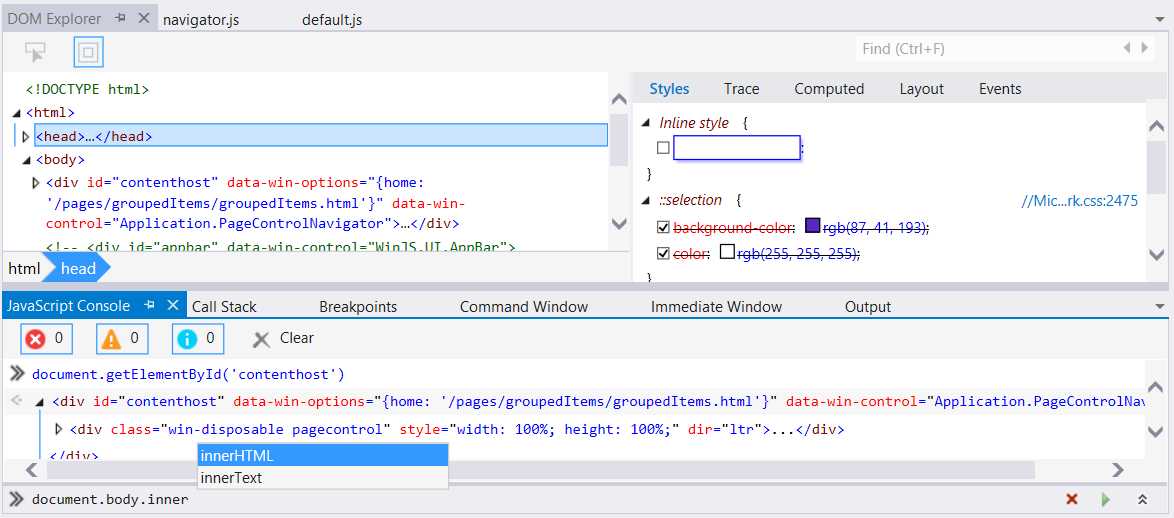Toggle the orange warning messages filter
This screenshot has width=1174, height=518.
(x=122, y=339)
